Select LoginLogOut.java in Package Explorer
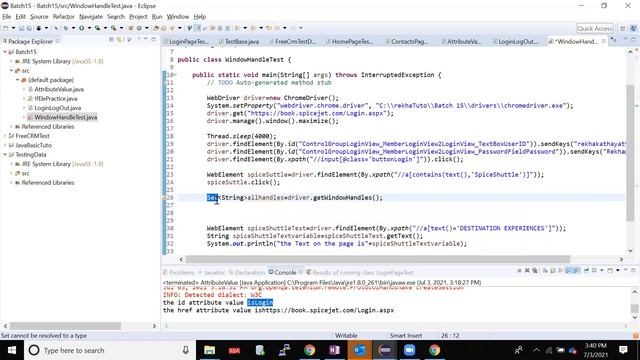 pos(58,108)
